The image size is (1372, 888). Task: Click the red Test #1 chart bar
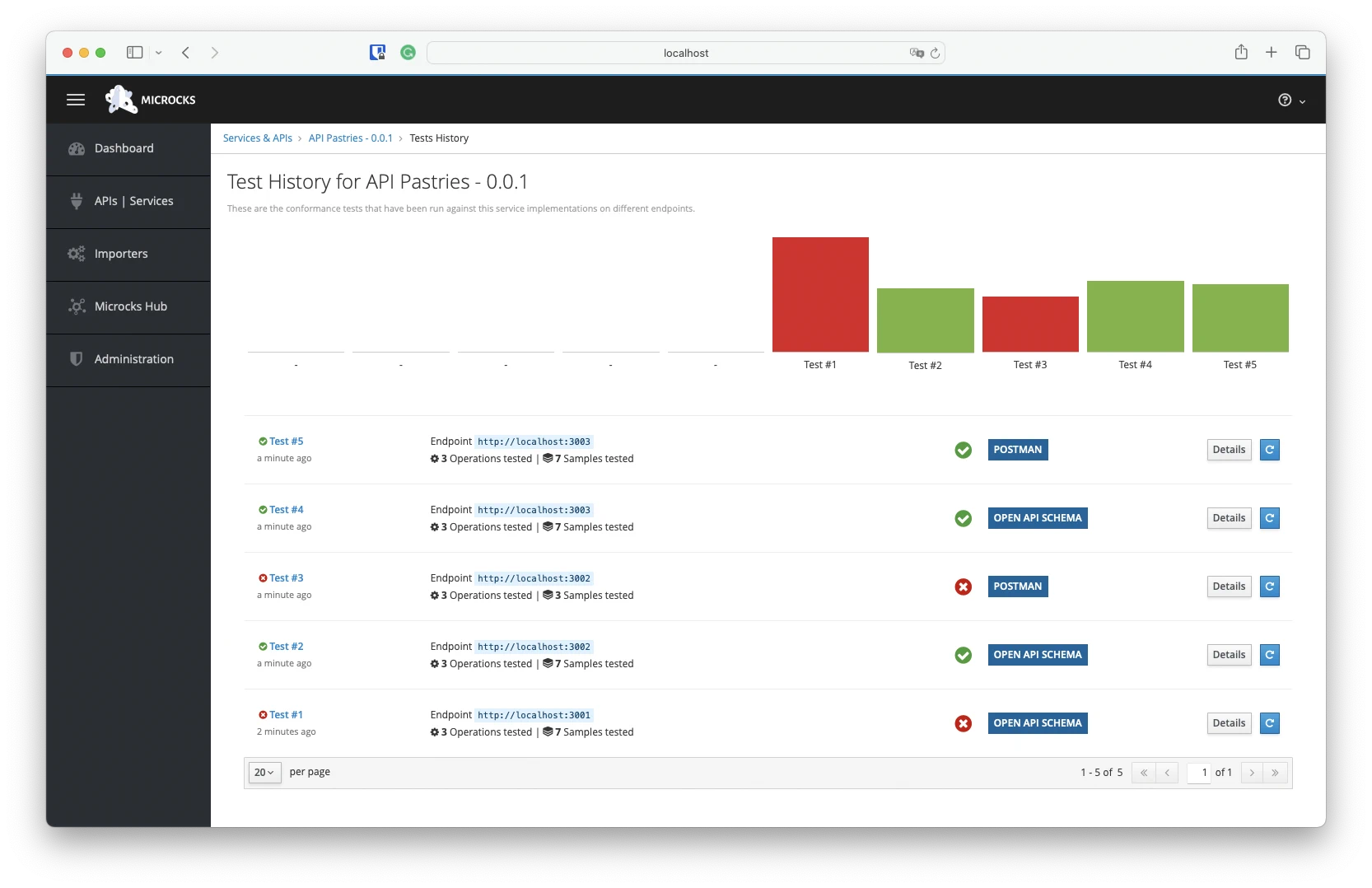820,294
